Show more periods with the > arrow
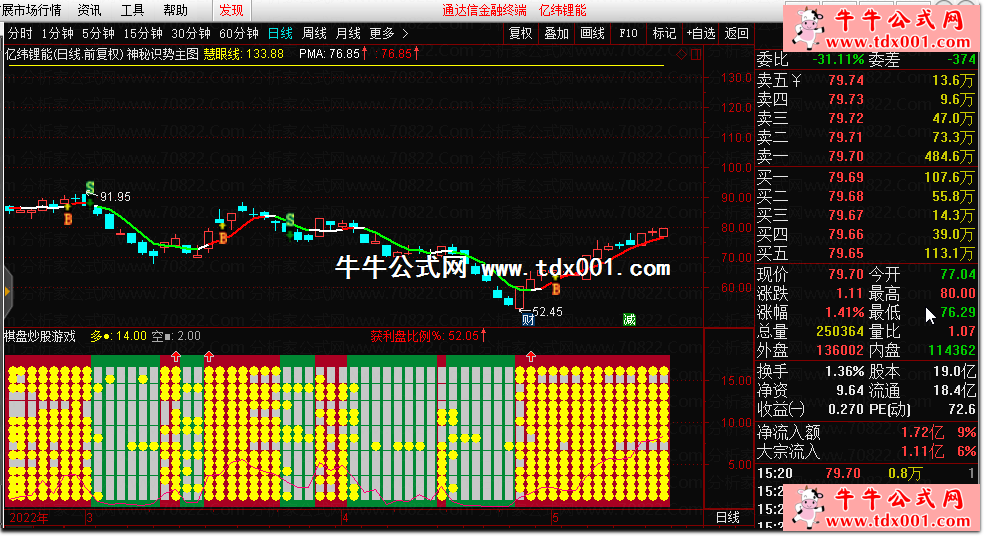The width and height of the screenshot is (985, 536). [x=405, y=33]
